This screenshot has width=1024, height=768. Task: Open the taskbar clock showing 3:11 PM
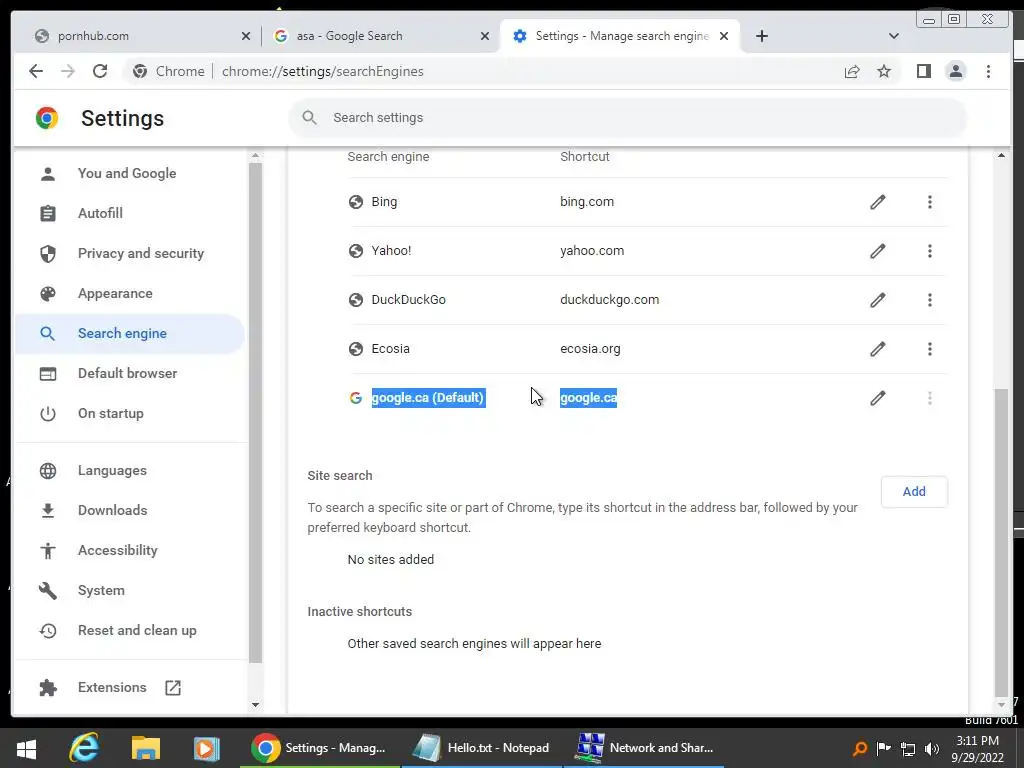[x=978, y=748]
